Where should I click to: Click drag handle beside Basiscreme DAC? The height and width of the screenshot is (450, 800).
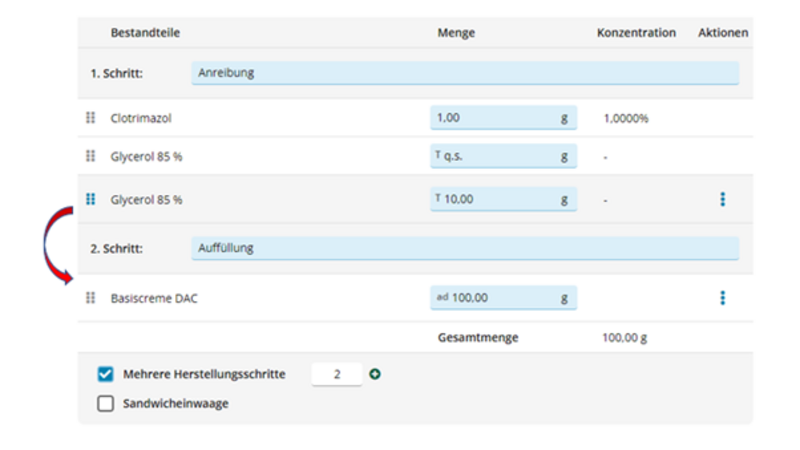90,297
